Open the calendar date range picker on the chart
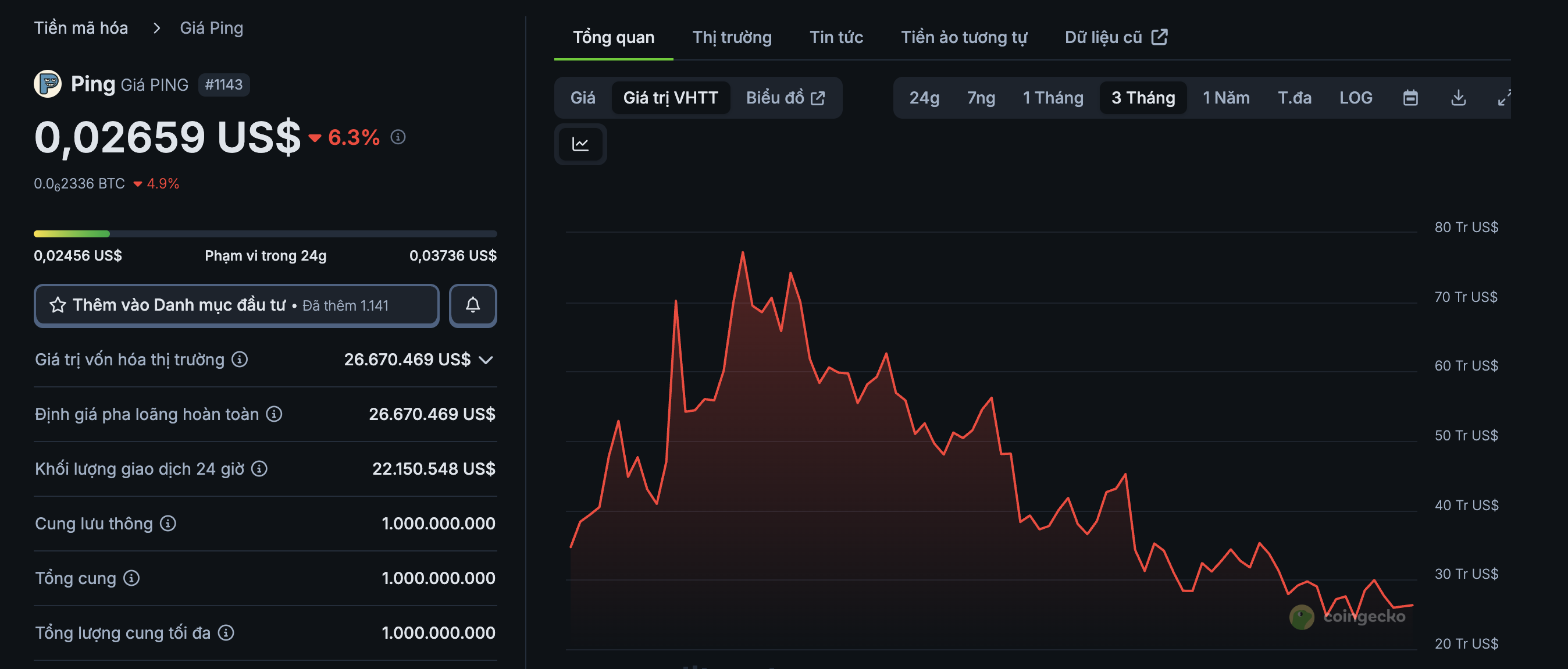This screenshot has width=1568, height=669. [1412, 97]
